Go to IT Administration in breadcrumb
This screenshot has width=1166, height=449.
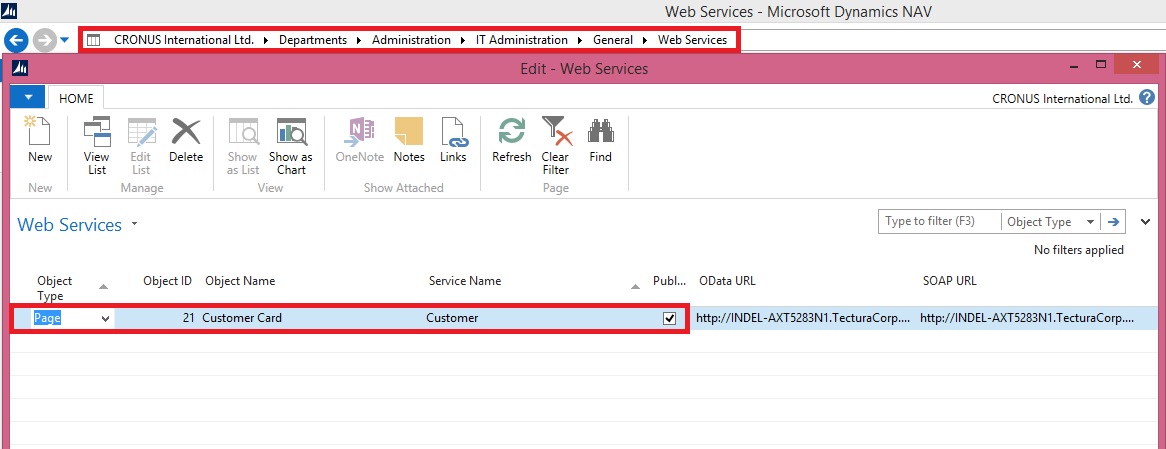522,40
